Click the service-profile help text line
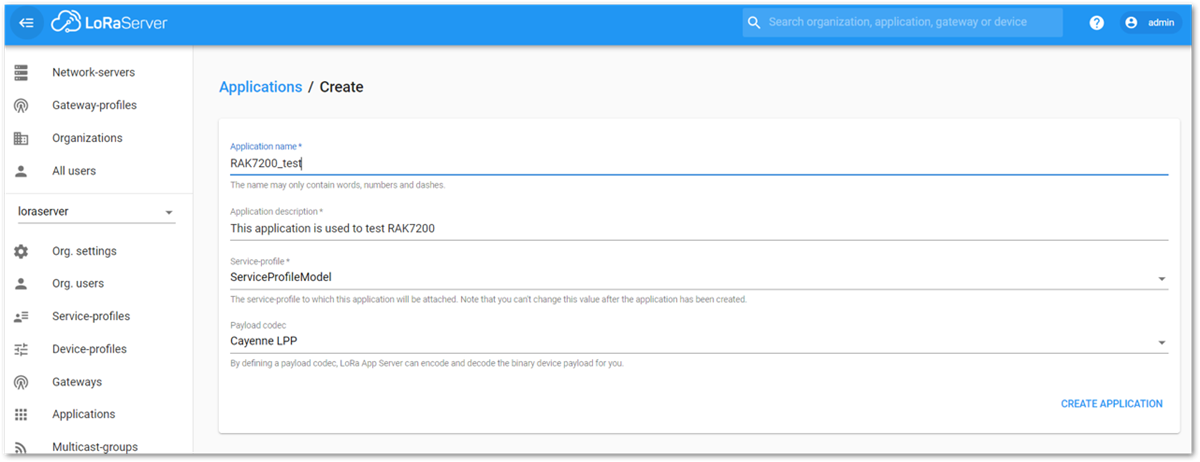1200x462 pixels. (488, 299)
